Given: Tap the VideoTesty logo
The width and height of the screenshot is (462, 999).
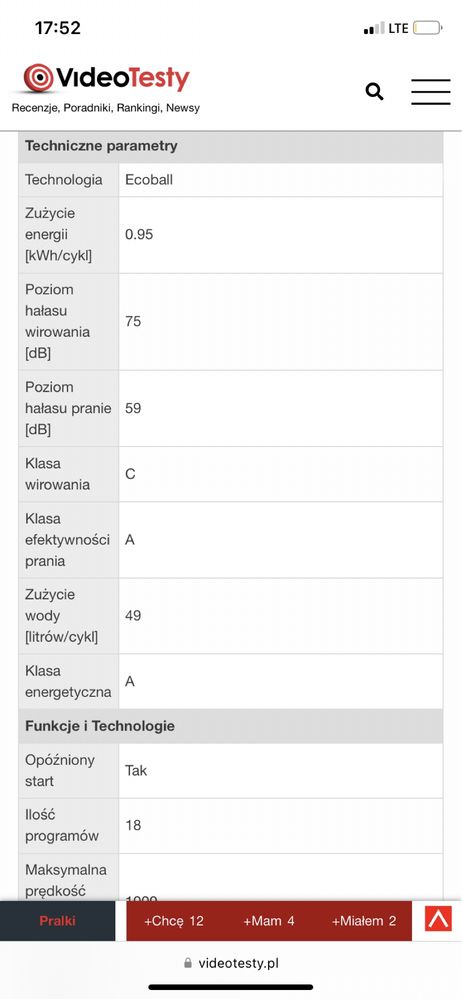Looking at the screenshot, I should (x=106, y=79).
